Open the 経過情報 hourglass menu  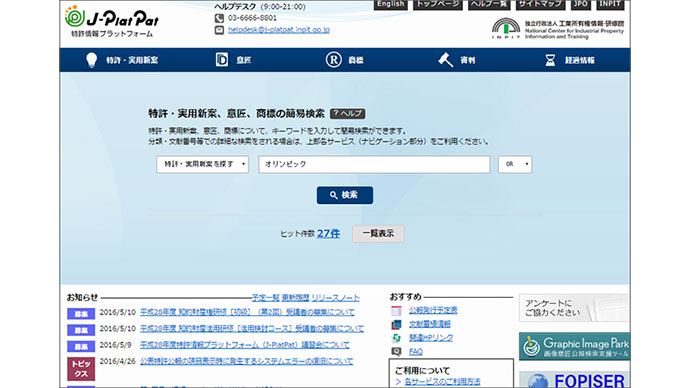pyautogui.click(x=569, y=60)
